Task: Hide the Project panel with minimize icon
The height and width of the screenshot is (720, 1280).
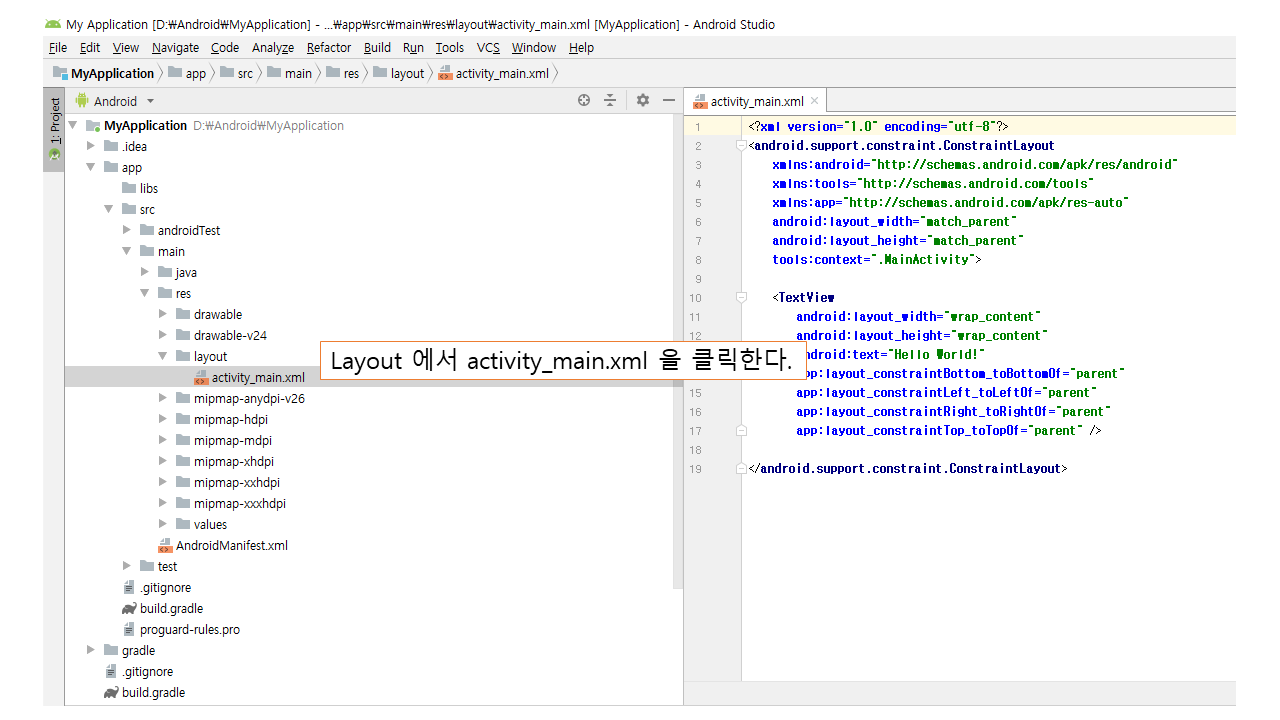Action: [669, 100]
